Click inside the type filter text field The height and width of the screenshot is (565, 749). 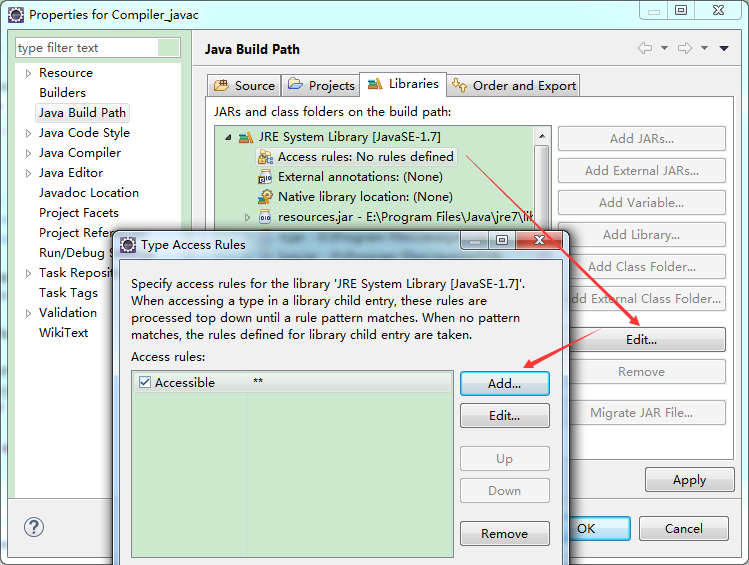coord(87,48)
